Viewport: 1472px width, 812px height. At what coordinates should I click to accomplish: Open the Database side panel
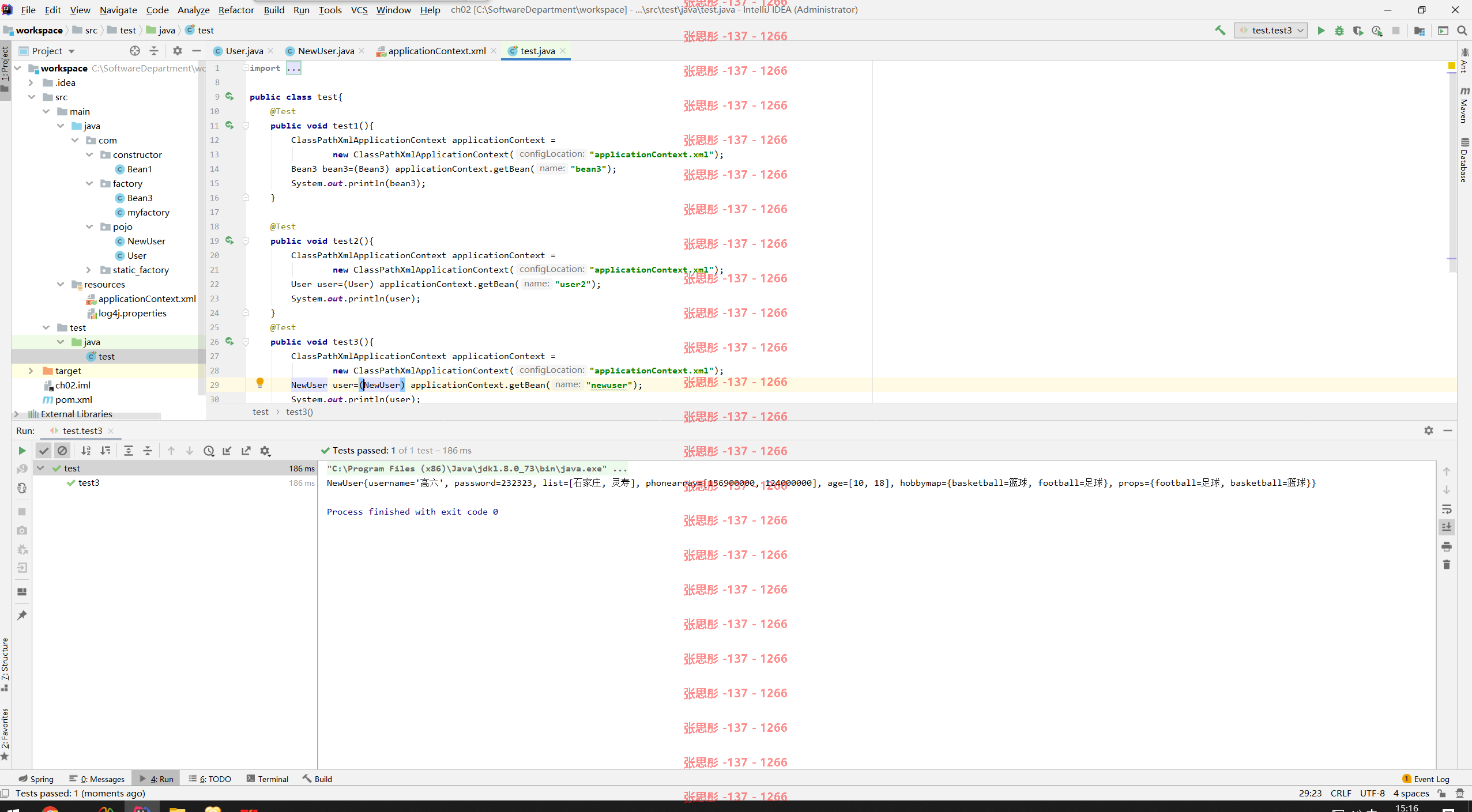(x=1465, y=160)
